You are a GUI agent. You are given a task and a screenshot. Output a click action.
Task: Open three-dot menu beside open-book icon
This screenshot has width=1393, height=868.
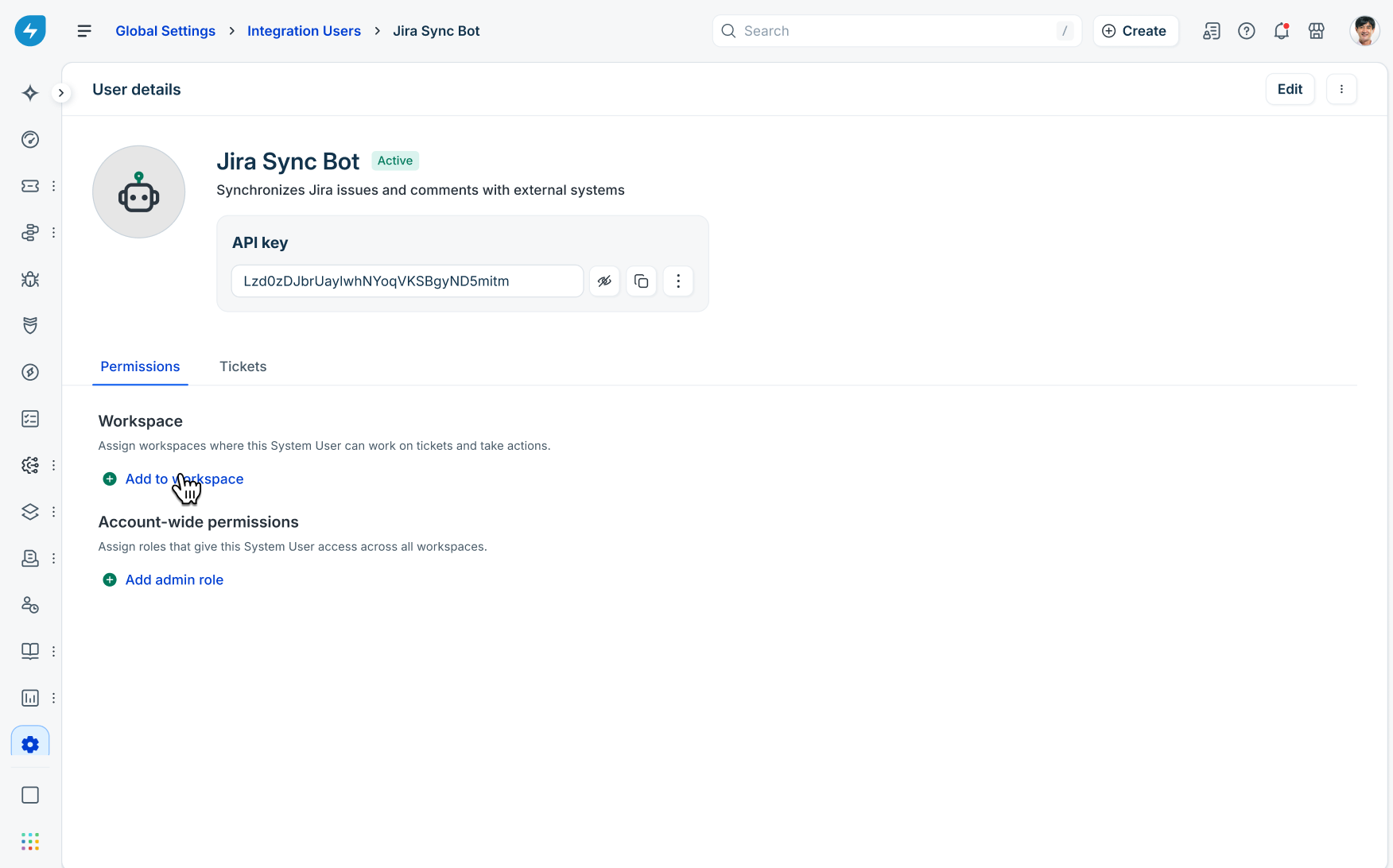pyautogui.click(x=53, y=651)
